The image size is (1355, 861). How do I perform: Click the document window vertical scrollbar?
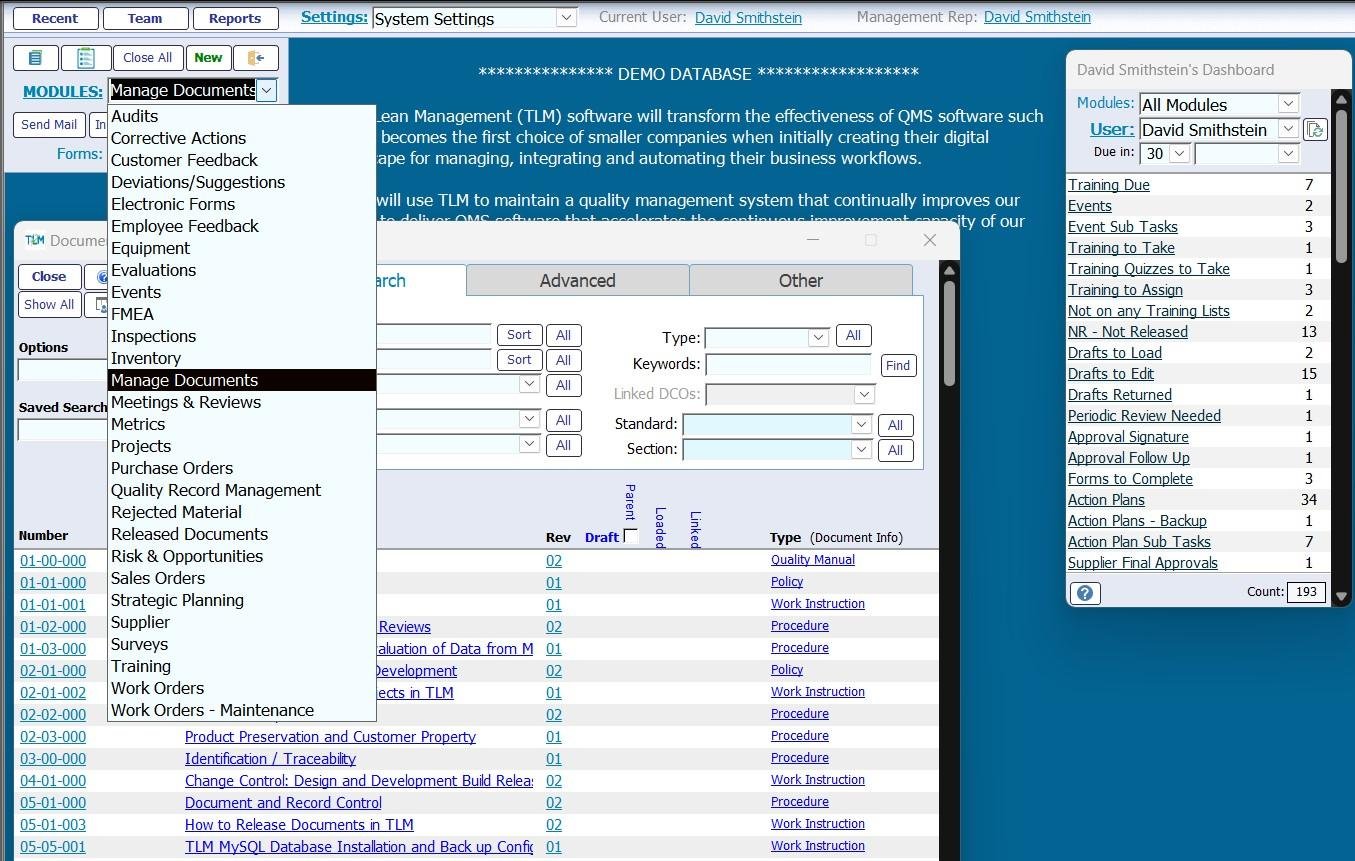948,330
